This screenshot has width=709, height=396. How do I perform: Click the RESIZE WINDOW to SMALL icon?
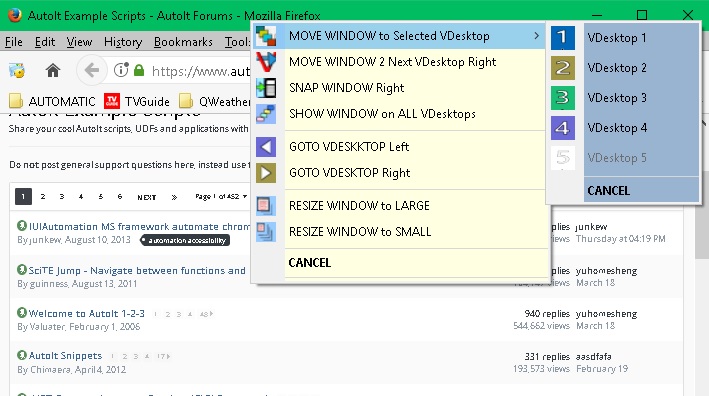point(266,231)
